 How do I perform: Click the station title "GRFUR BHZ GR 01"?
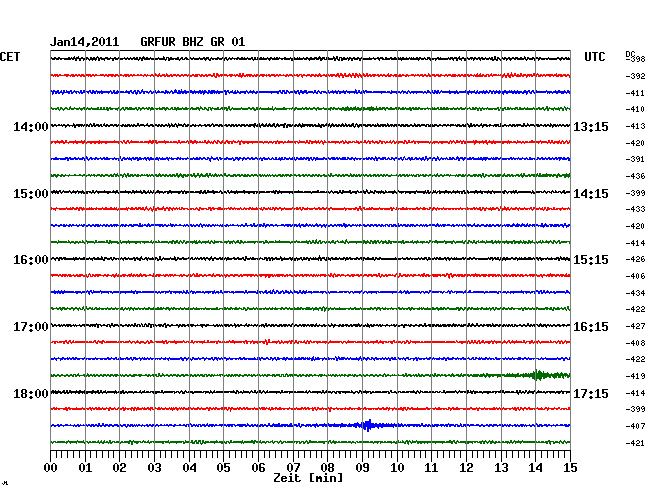click(193, 42)
